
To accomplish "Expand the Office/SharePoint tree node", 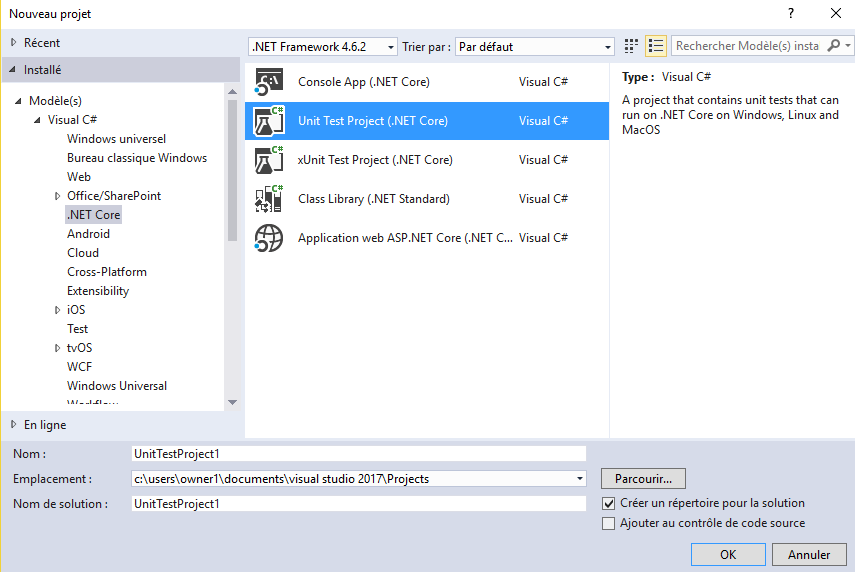I will click(57, 196).
